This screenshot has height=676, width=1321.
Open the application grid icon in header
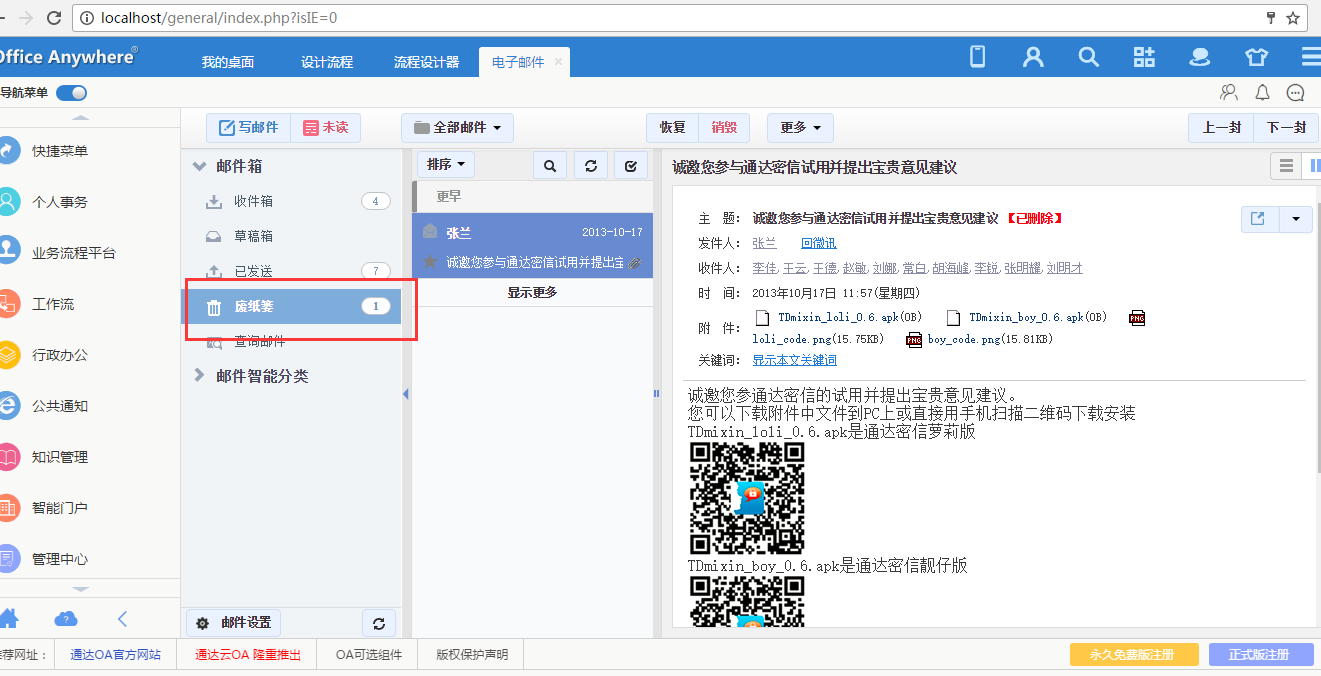click(1144, 57)
